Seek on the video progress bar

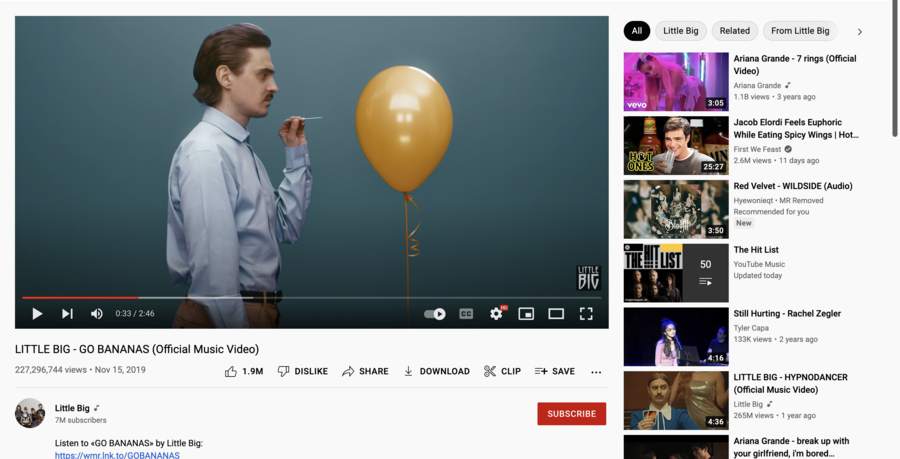click(x=300, y=298)
